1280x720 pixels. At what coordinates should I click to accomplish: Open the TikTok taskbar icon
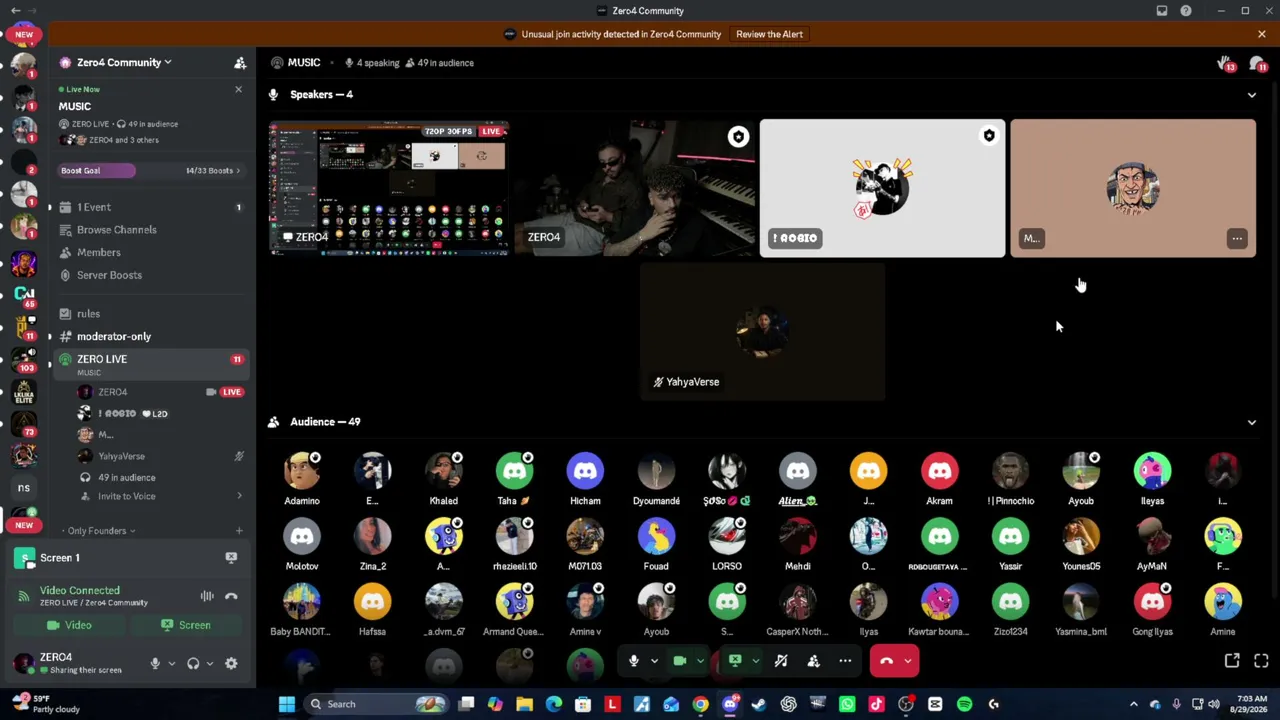[876, 704]
